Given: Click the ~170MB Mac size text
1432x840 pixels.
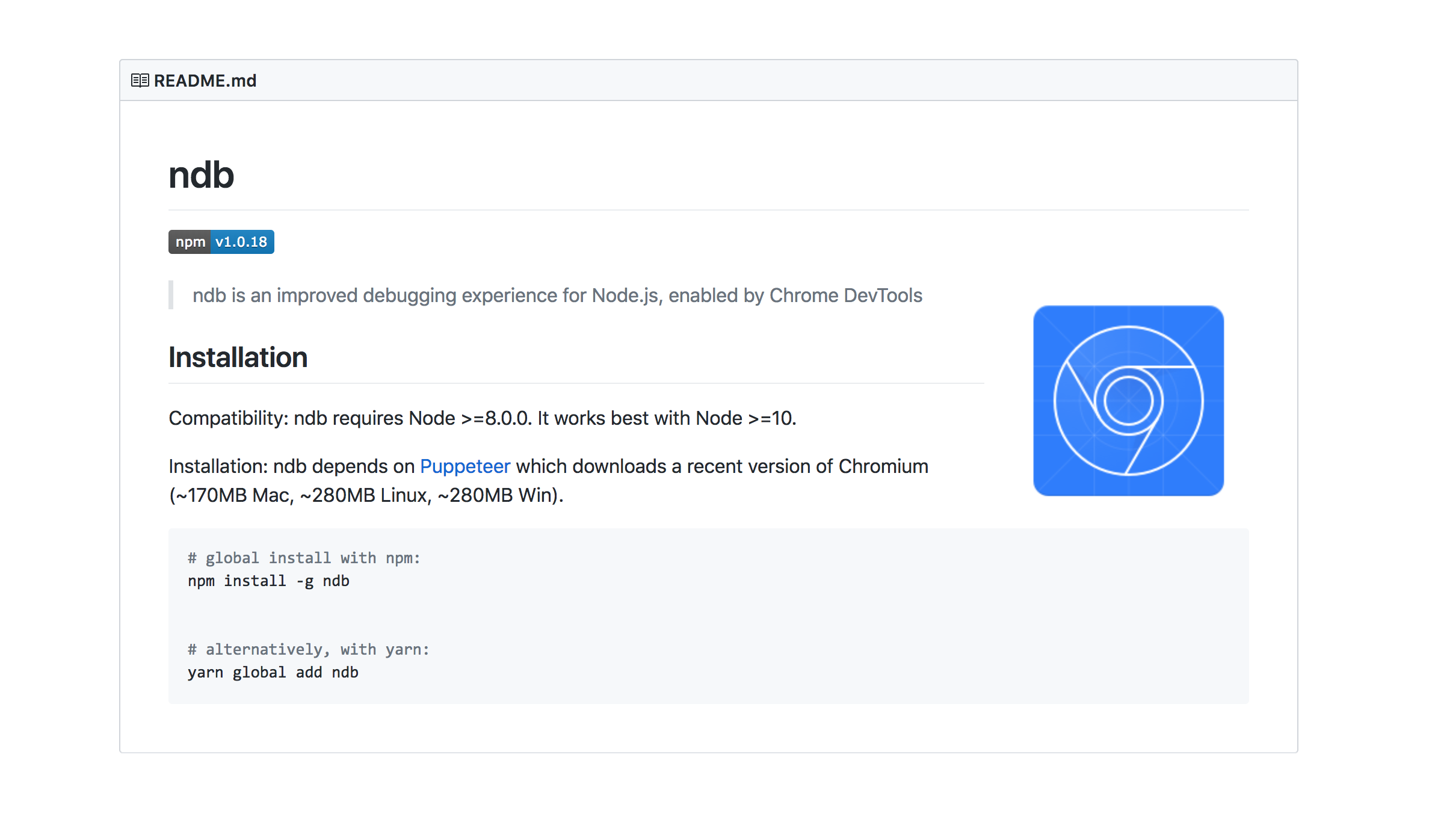Looking at the screenshot, I should (232, 495).
